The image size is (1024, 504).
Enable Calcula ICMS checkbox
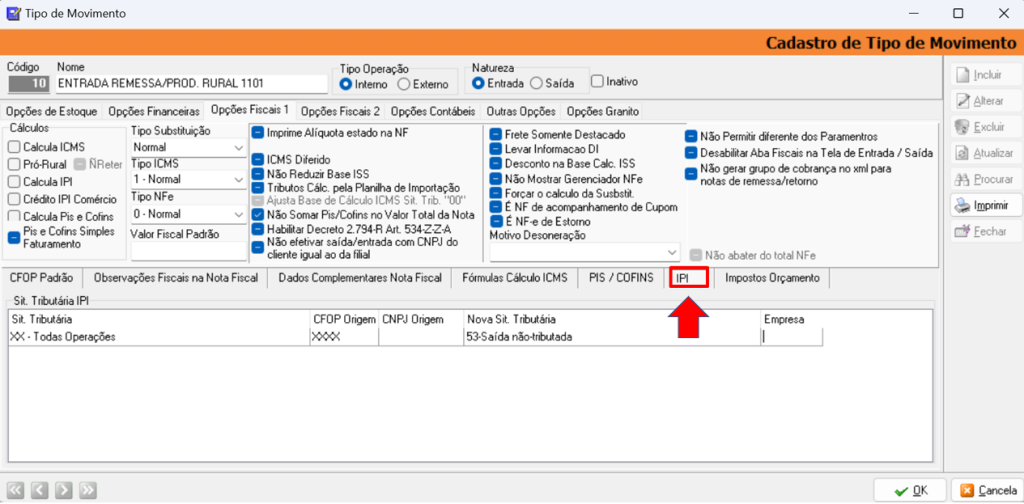pyautogui.click(x=14, y=148)
